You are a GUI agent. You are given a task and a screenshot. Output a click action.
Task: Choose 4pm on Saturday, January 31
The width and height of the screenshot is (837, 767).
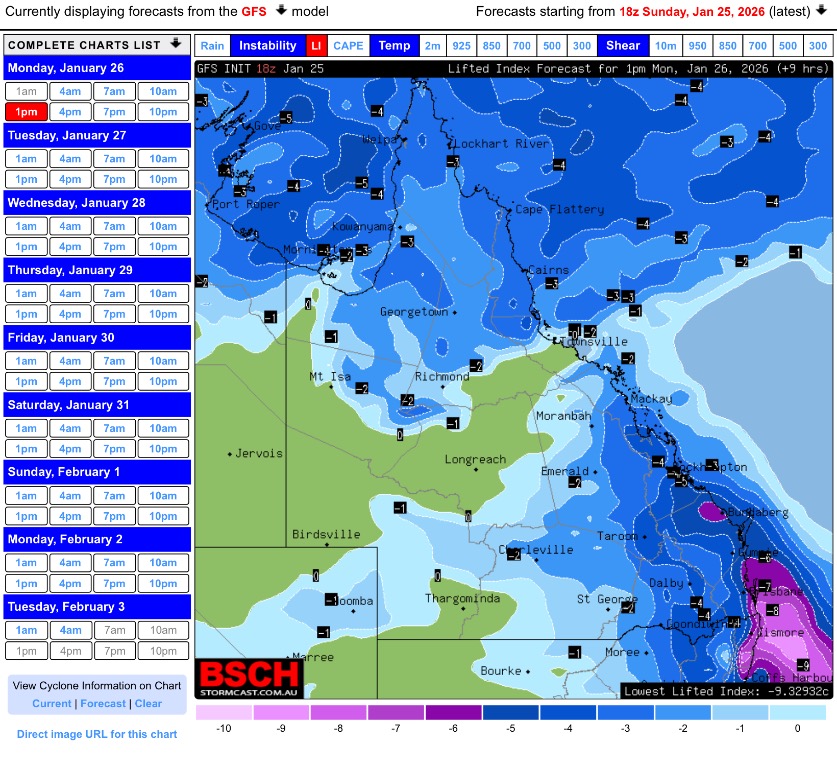tap(70, 448)
